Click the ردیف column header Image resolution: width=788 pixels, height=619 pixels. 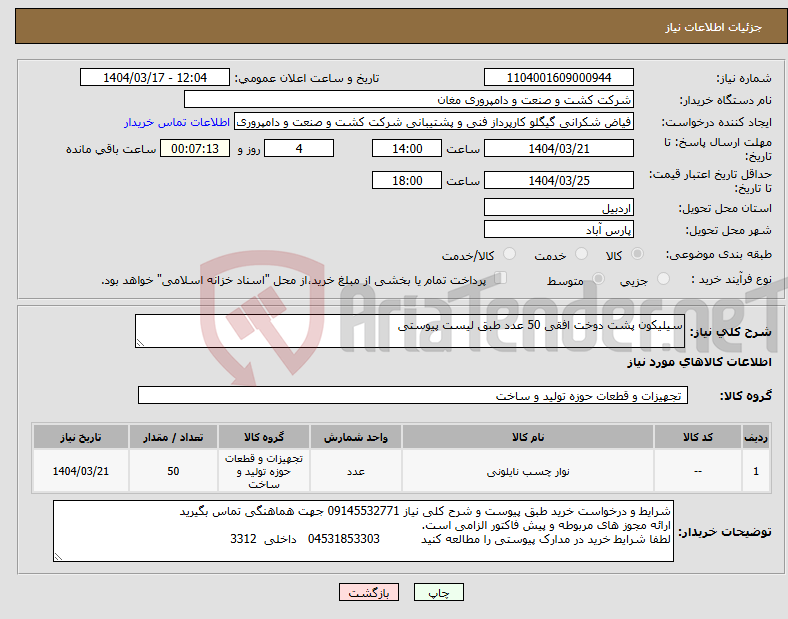pyautogui.click(x=756, y=437)
